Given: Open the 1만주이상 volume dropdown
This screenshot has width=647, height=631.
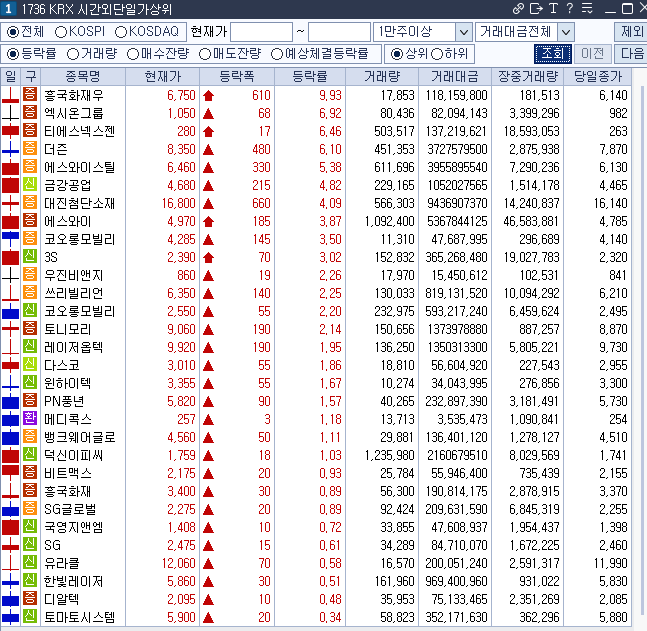Looking at the screenshot, I should point(463,32).
